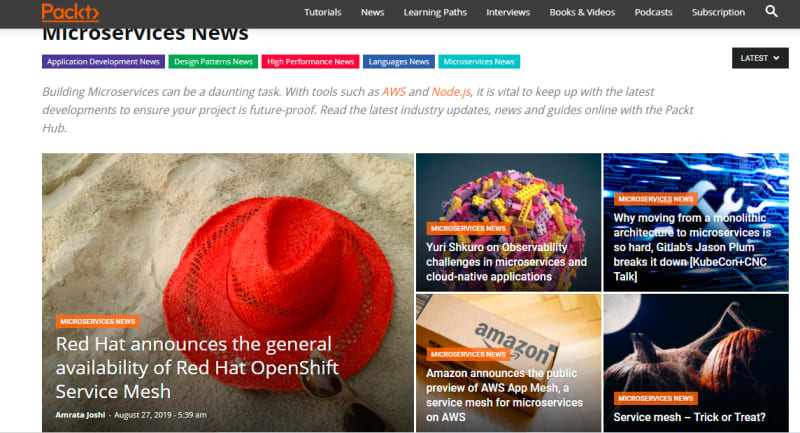Expand the LATEST sort dropdown
This screenshot has width=800, height=433.
tap(760, 58)
